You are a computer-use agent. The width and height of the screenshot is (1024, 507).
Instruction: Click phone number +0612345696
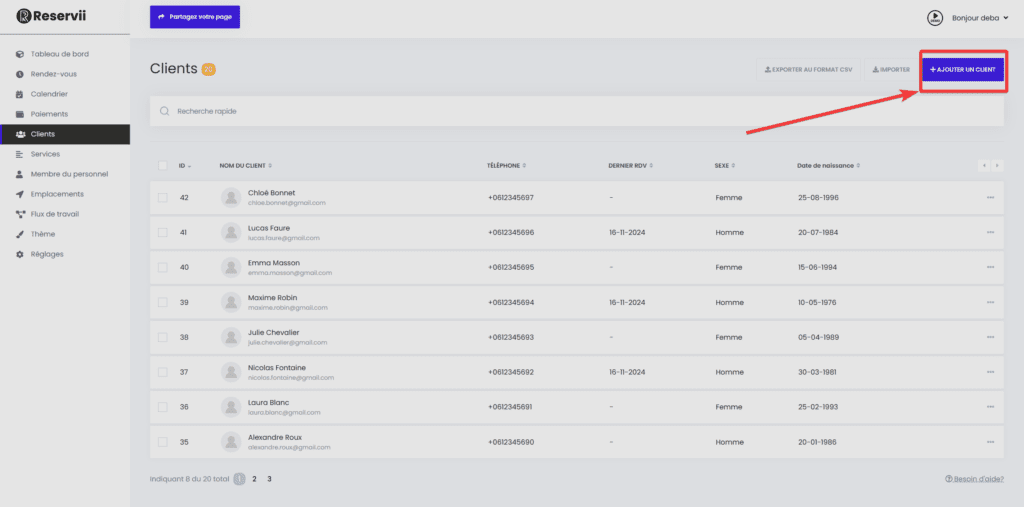point(511,232)
